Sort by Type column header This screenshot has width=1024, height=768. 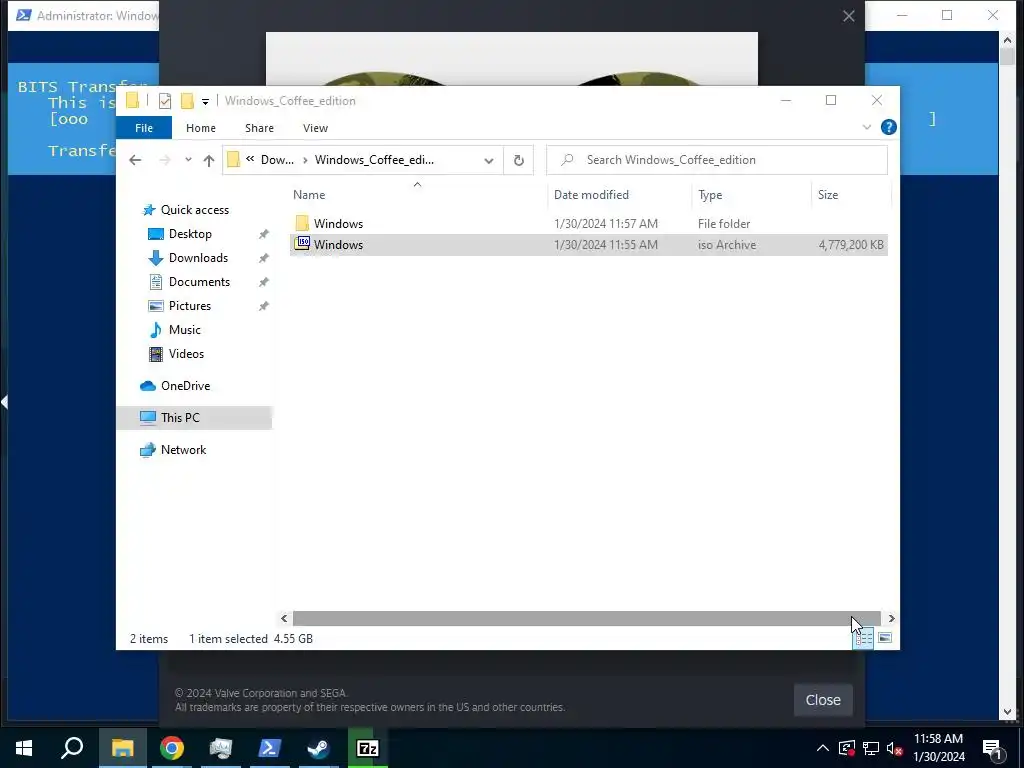pyautogui.click(x=752, y=195)
